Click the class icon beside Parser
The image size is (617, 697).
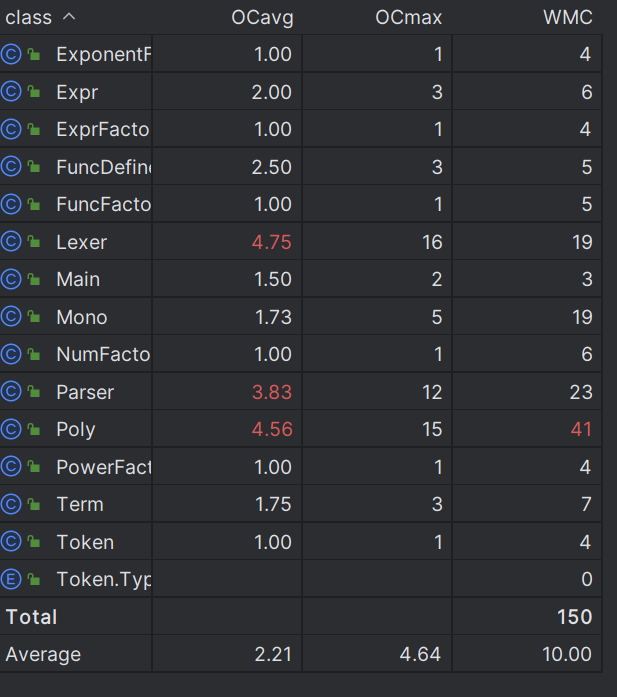point(11,392)
